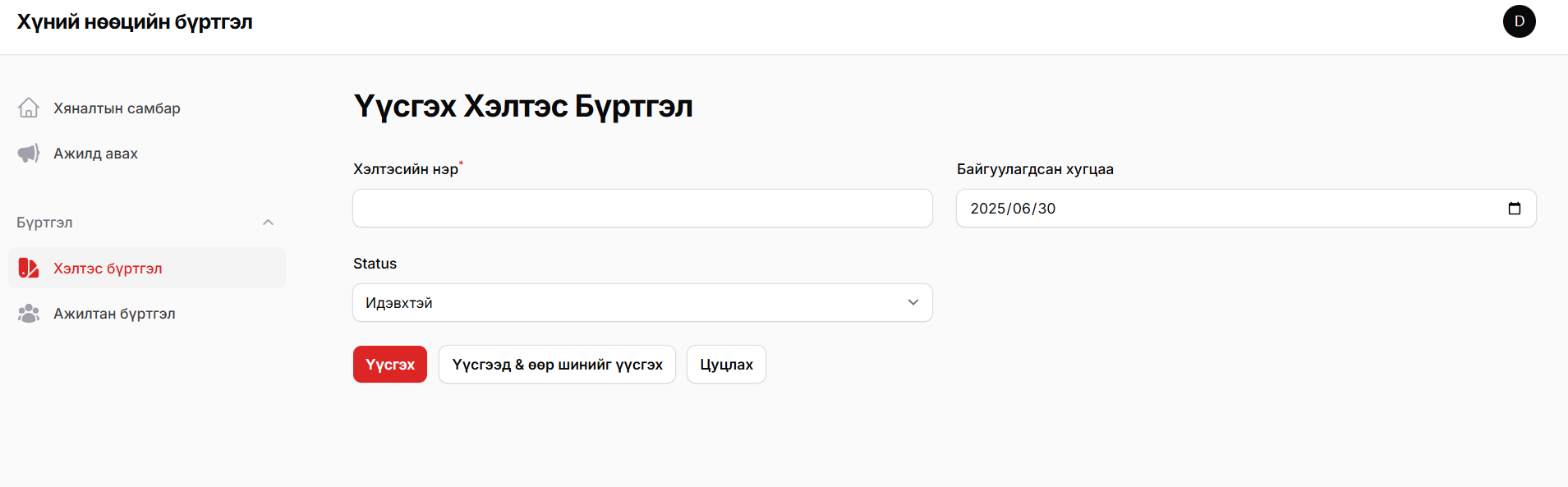Collapse the Бүртгэл section with chevron
This screenshot has height=487, width=1568.
pos(268,223)
